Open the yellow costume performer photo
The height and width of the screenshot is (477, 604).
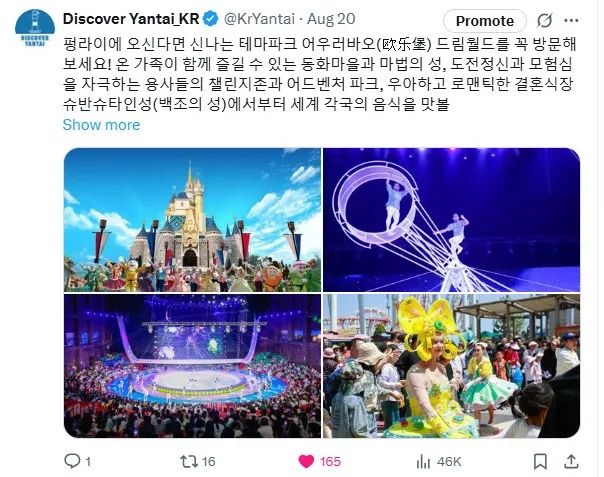pyautogui.click(x=451, y=366)
